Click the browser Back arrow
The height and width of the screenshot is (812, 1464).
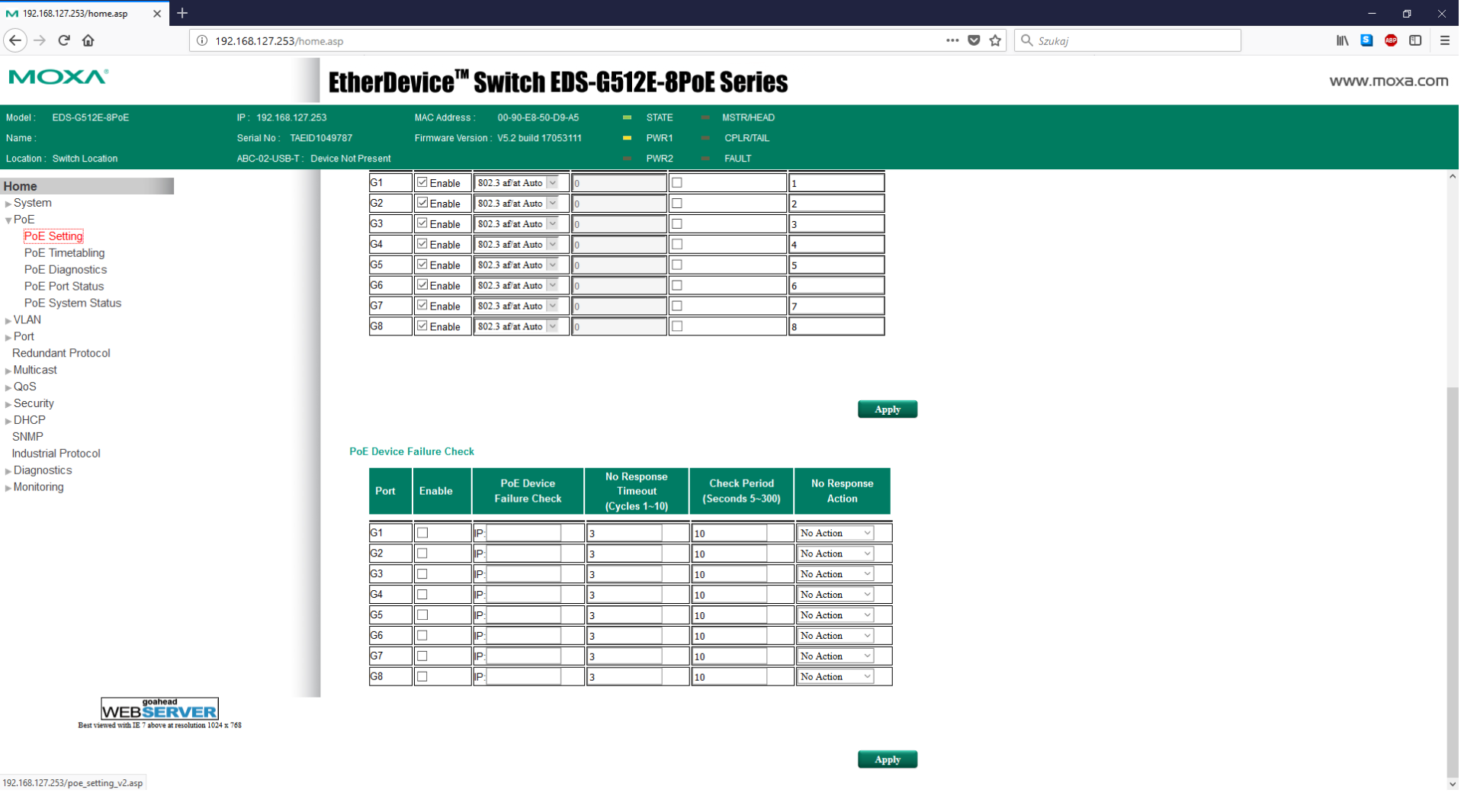(x=15, y=40)
